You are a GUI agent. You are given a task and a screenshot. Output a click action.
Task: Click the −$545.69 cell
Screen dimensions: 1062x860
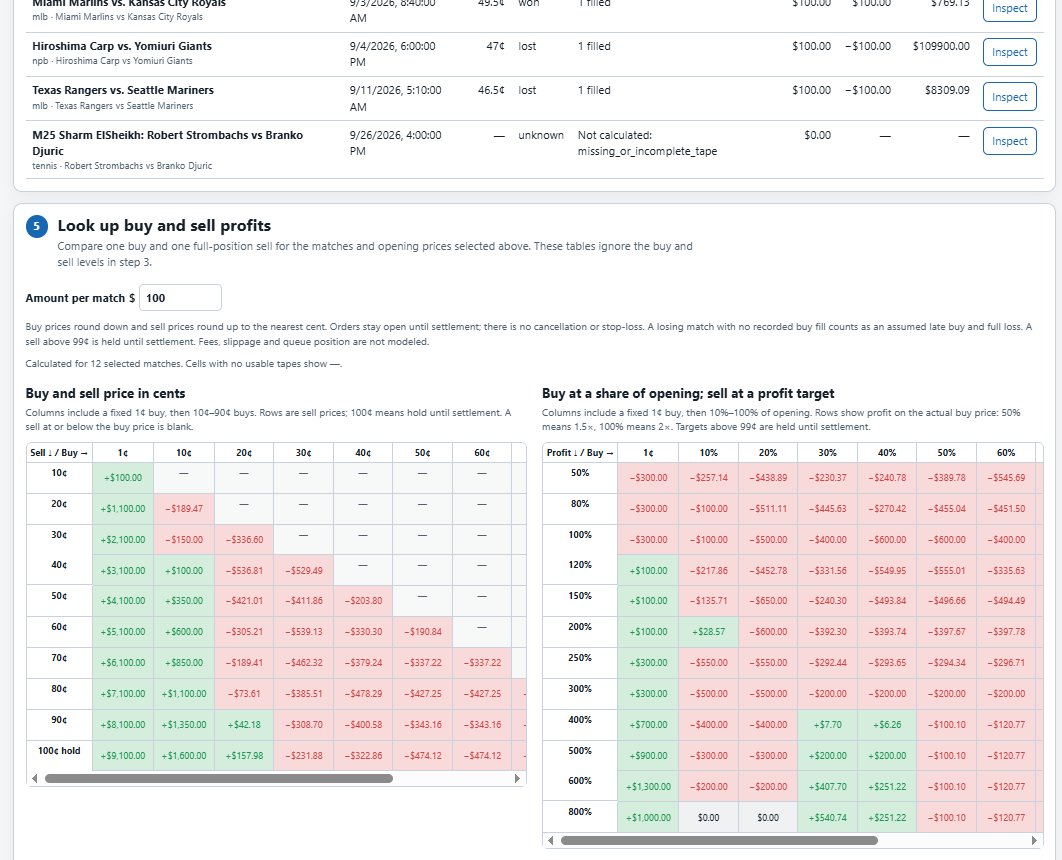tap(1006, 477)
